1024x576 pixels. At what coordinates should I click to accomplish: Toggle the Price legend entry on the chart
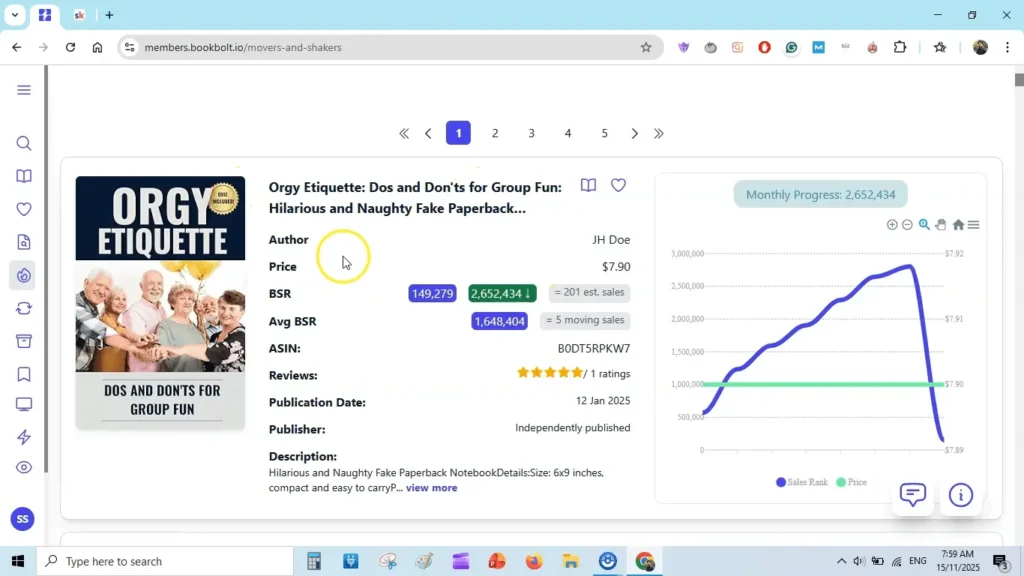coord(852,481)
